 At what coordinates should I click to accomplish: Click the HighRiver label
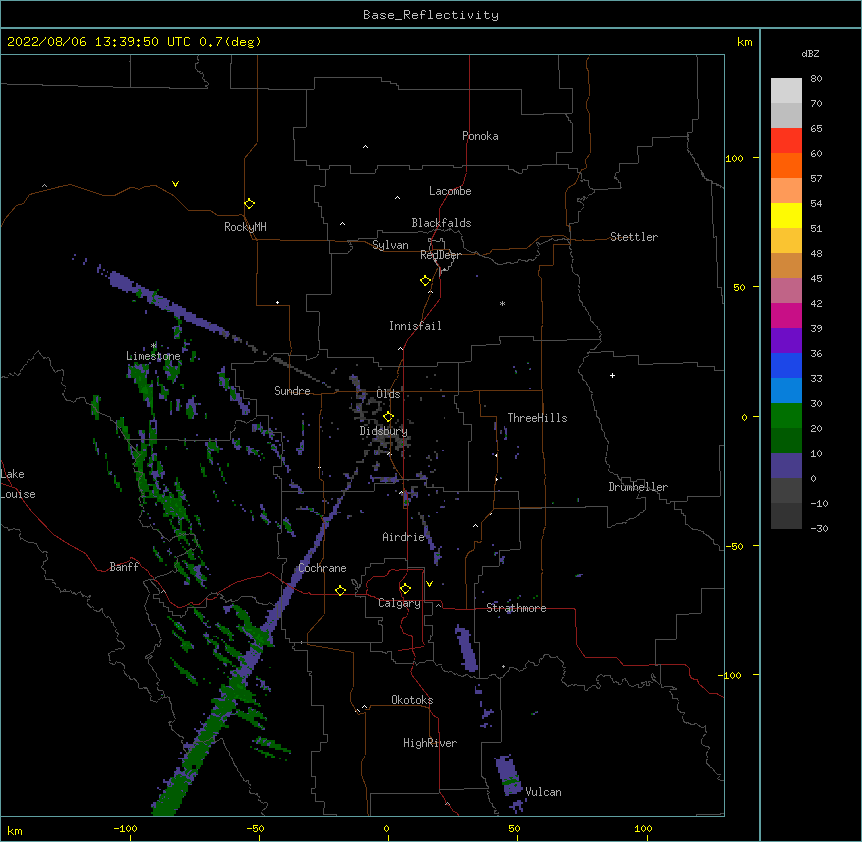[x=430, y=743]
